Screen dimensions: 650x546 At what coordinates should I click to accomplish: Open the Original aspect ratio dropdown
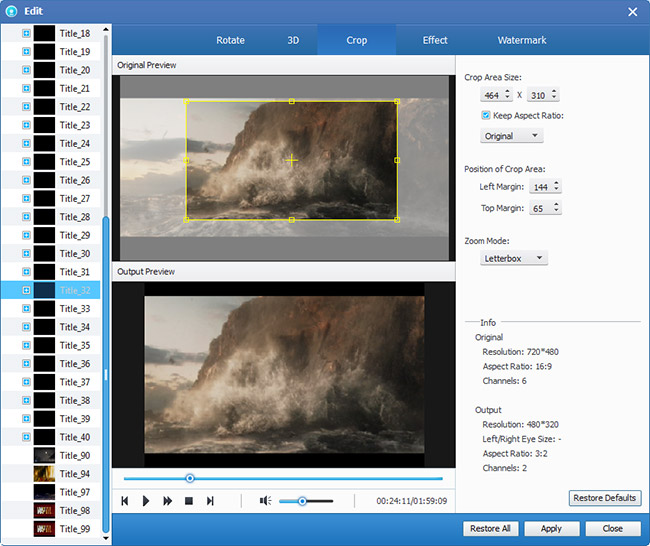[x=512, y=136]
